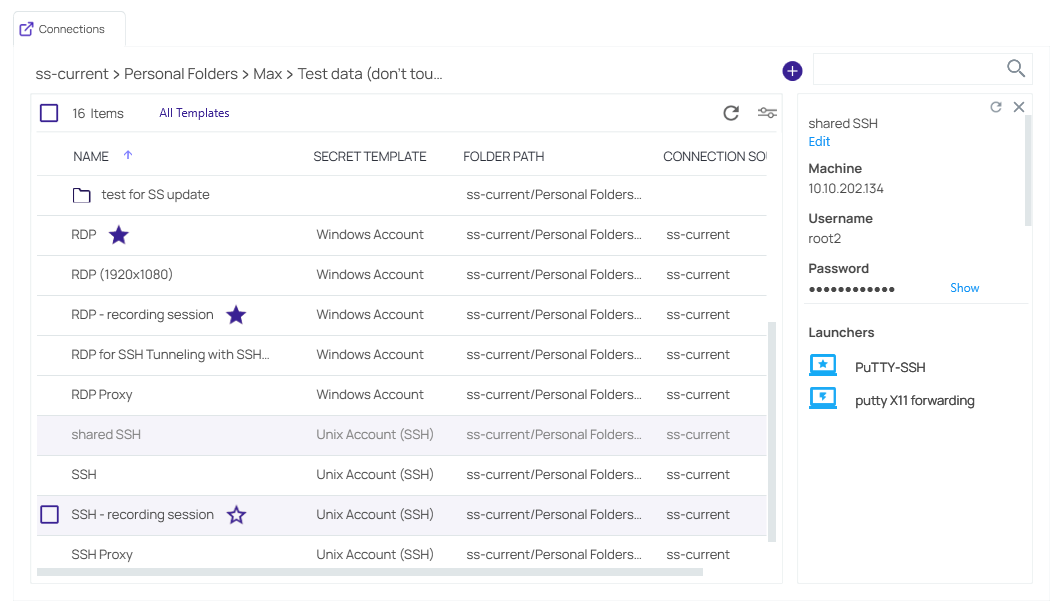Open the All Templates filter dropdown
1062x609 pixels.
pyautogui.click(x=194, y=113)
